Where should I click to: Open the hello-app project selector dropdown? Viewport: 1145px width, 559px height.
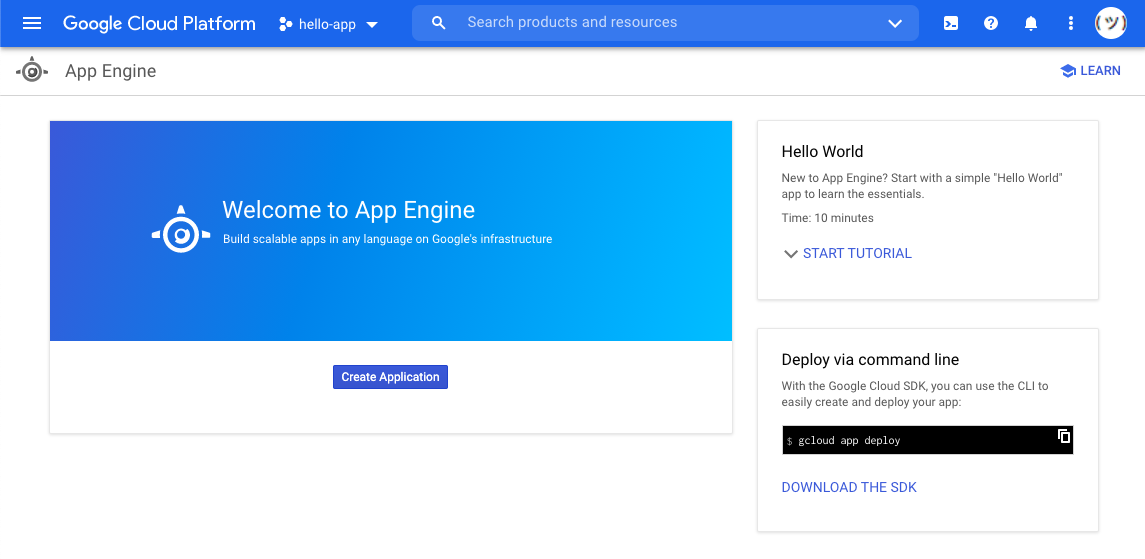[372, 24]
